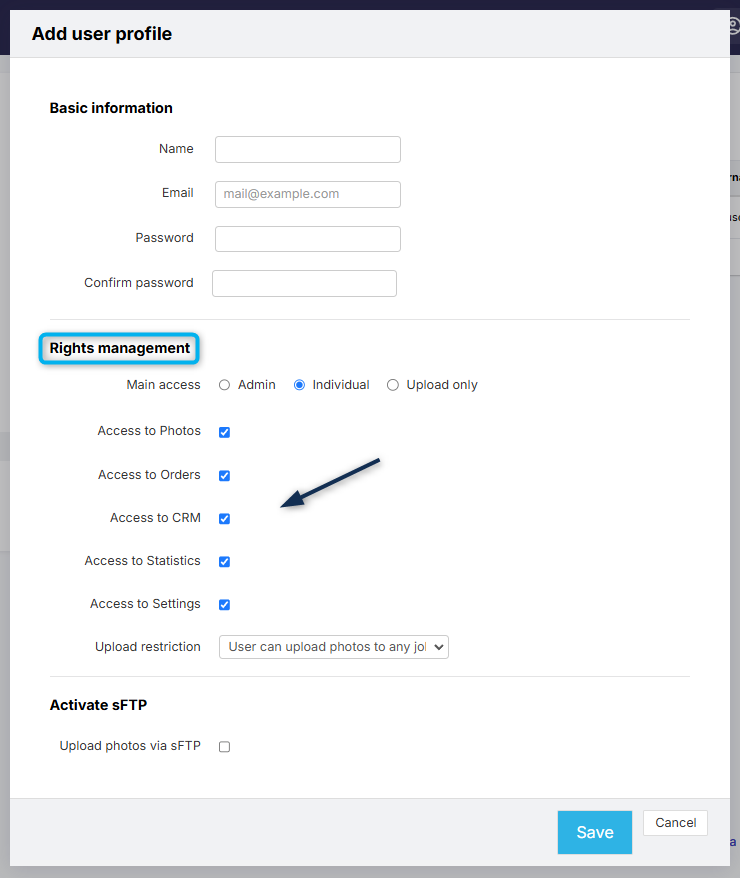Click the Confirm password label
Screen dimensions: 740x878
pos(139,283)
